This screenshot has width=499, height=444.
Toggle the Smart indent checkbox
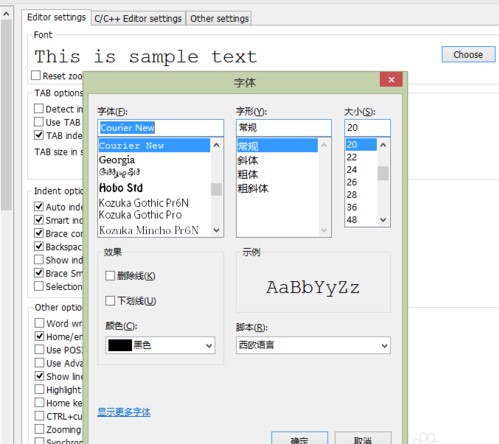[x=39, y=220]
